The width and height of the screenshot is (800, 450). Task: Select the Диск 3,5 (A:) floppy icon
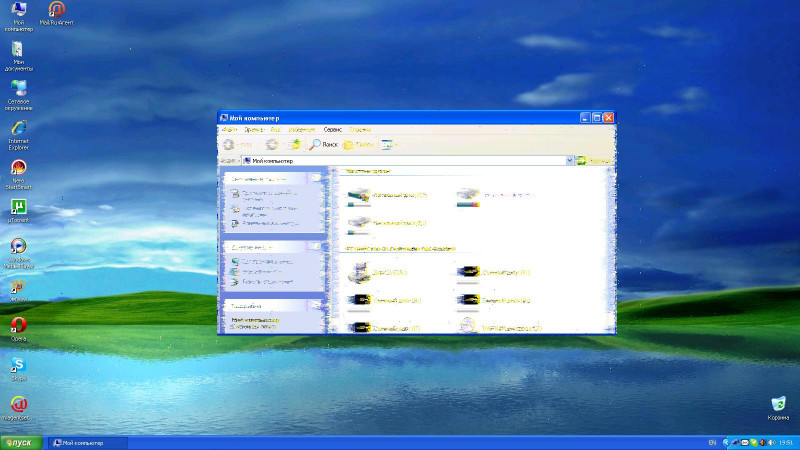point(359,272)
